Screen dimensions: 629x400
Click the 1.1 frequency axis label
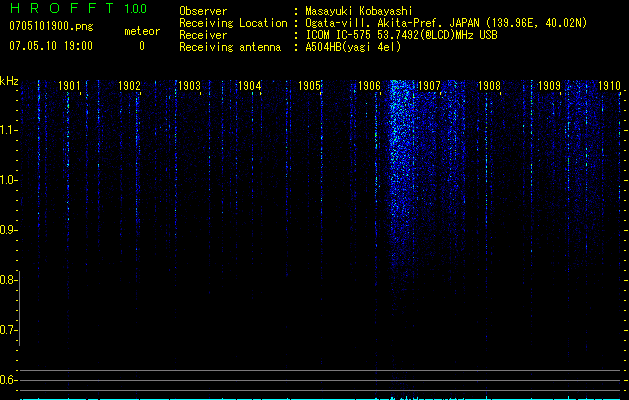[8, 130]
